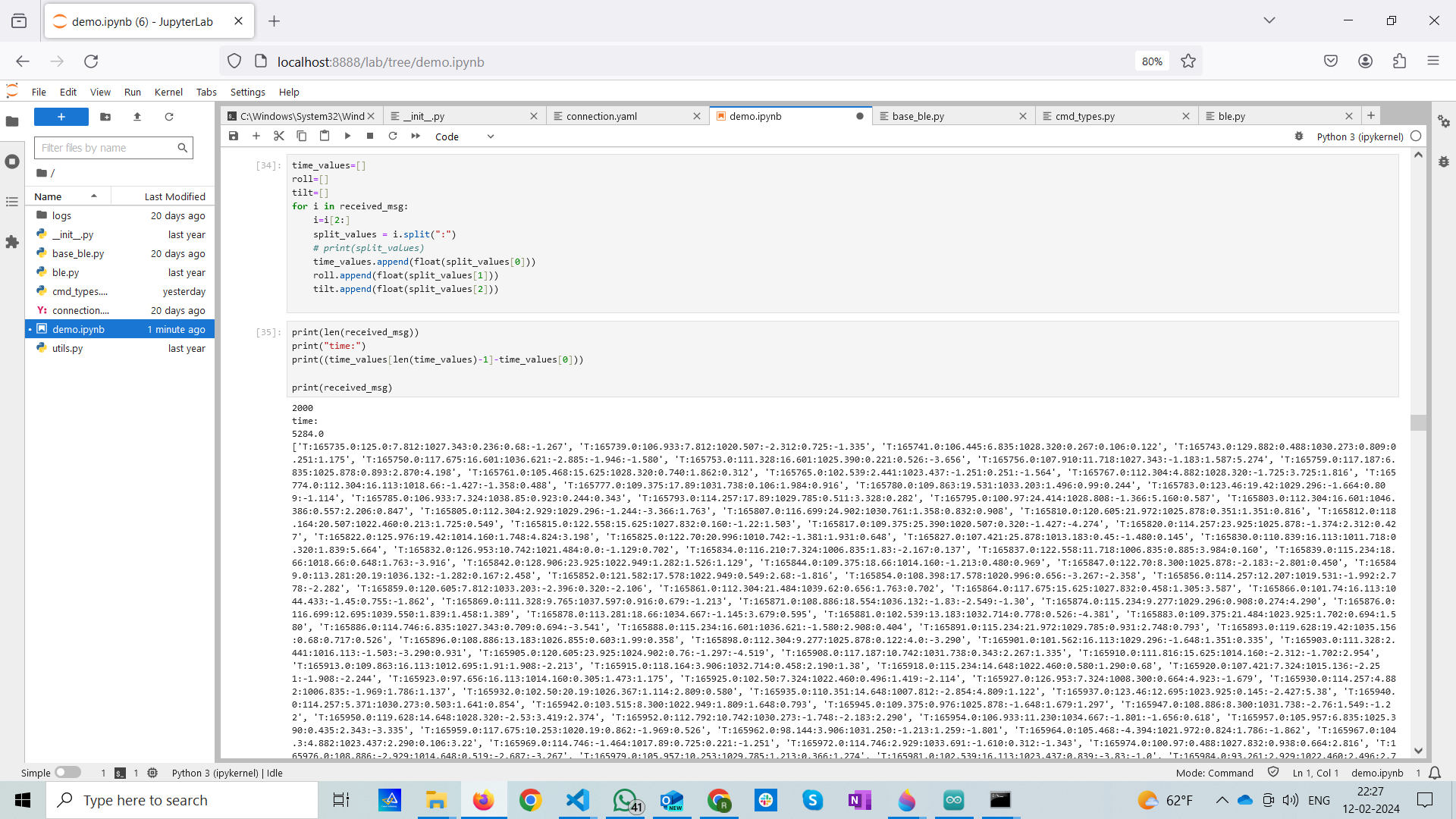Image resolution: width=1456 pixels, height=819 pixels.
Task: Cut the selected cell with the scissors icon
Action: pos(279,136)
